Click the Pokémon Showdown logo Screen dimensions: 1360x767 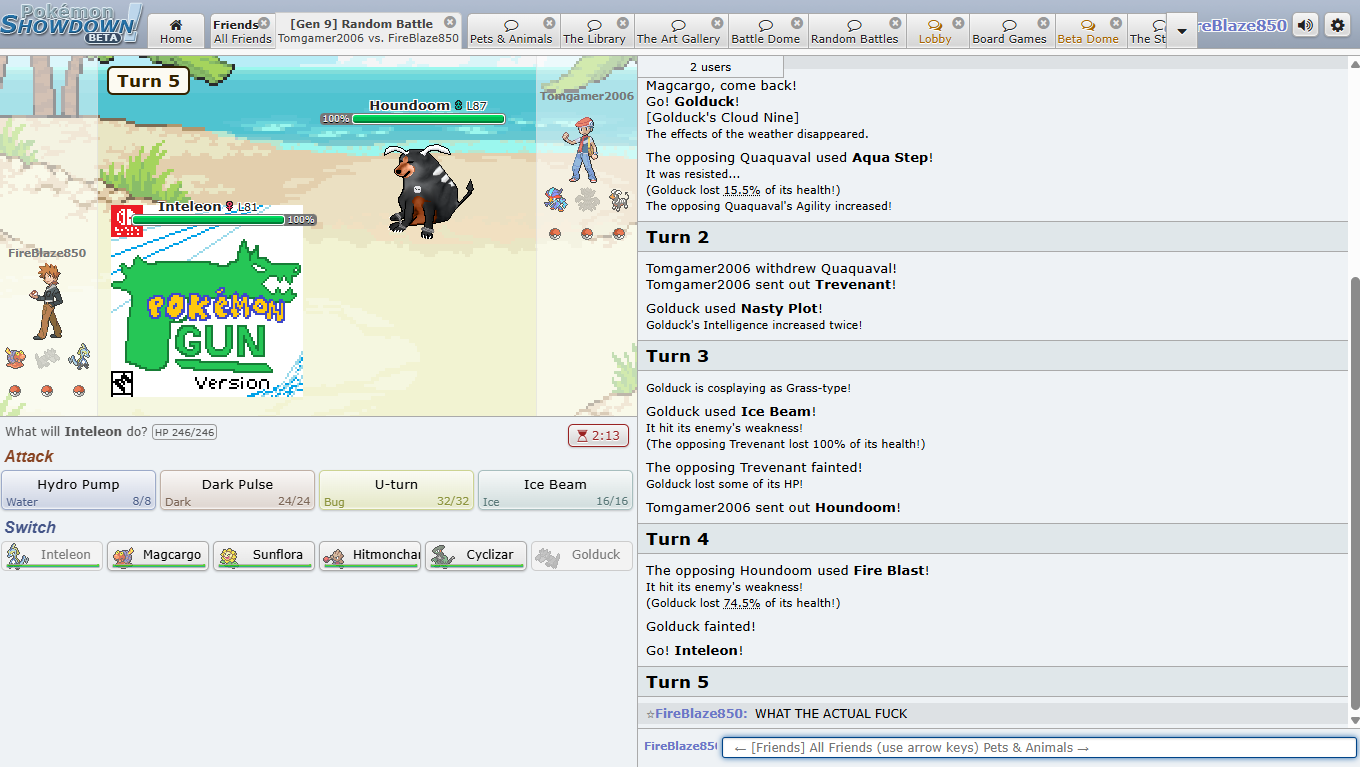pos(72,24)
